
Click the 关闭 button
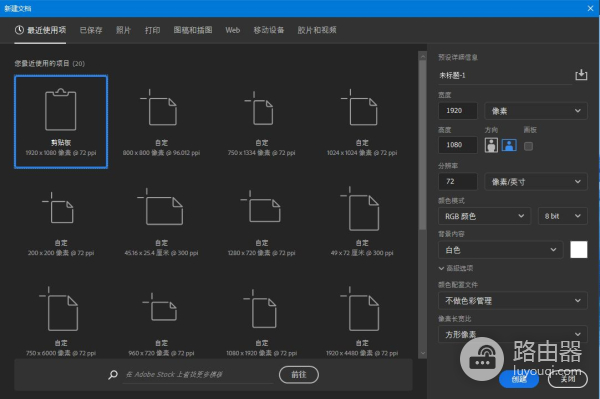coord(567,379)
